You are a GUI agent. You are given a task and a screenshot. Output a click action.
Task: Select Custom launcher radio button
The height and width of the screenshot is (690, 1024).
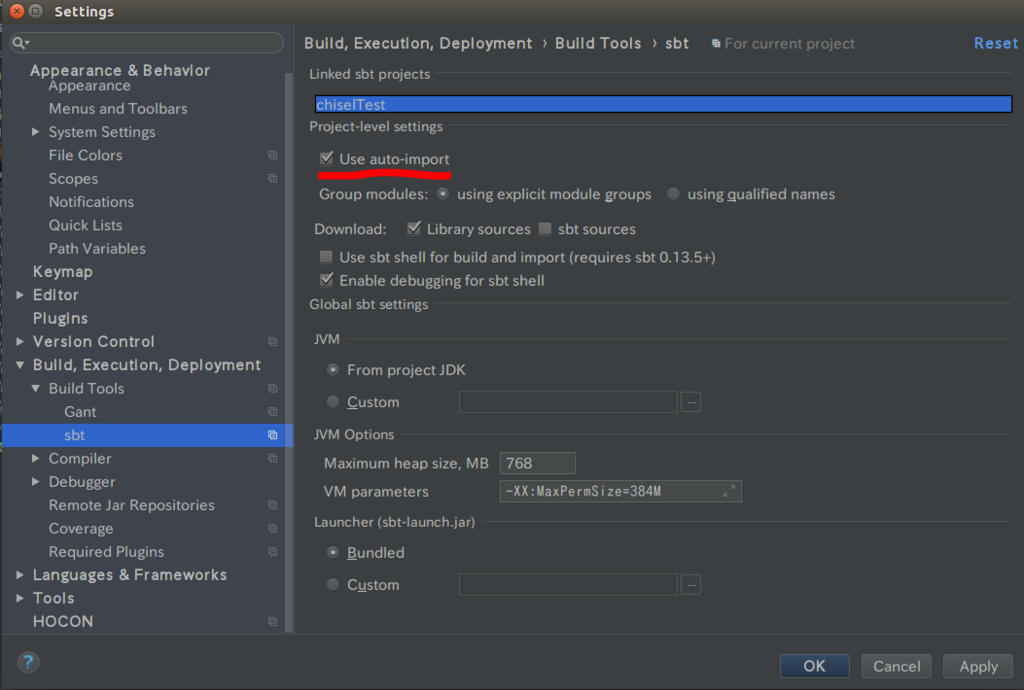[x=333, y=584]
